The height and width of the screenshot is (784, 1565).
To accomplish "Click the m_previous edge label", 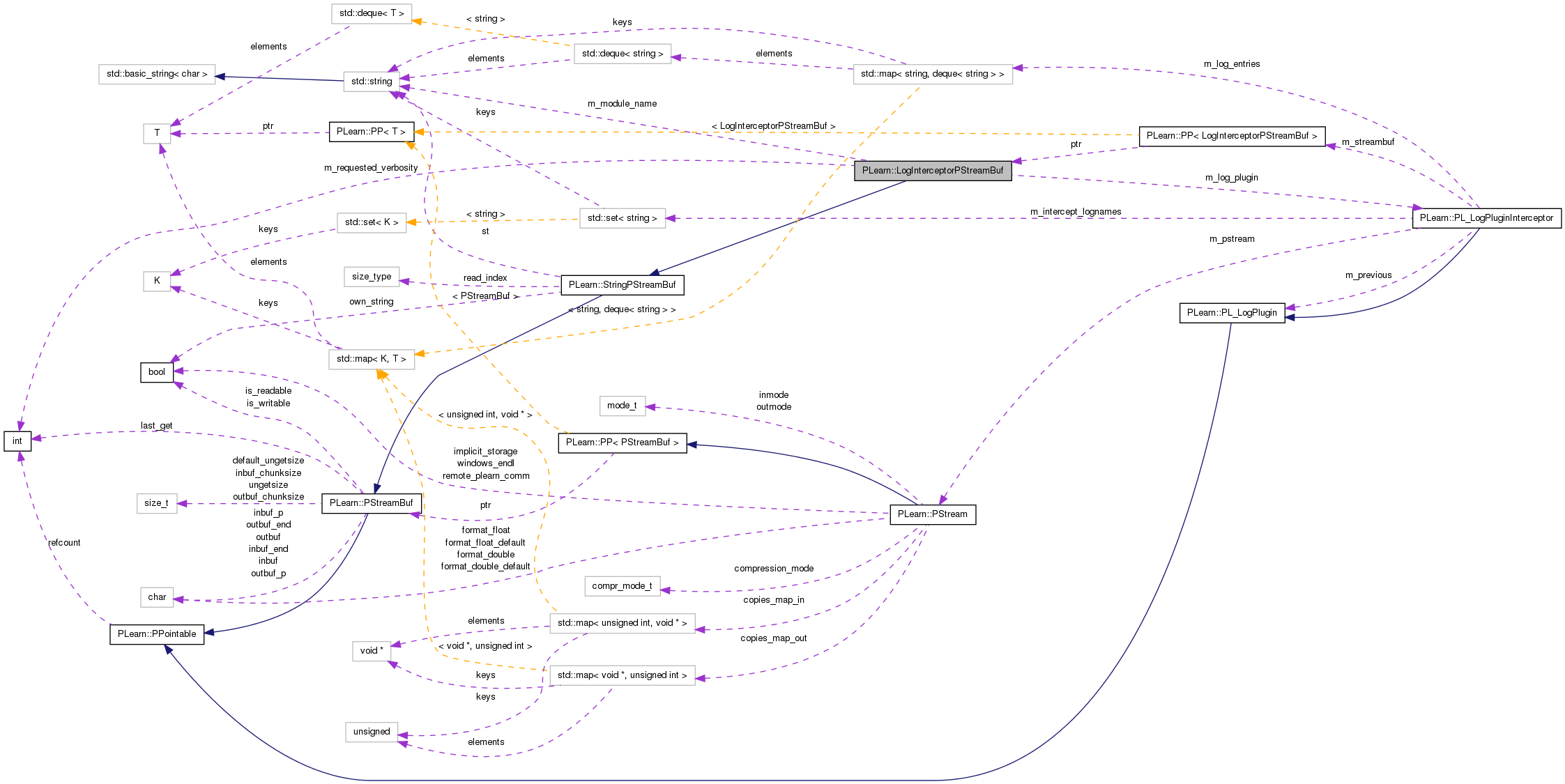I will click(x=1368, y=275).
